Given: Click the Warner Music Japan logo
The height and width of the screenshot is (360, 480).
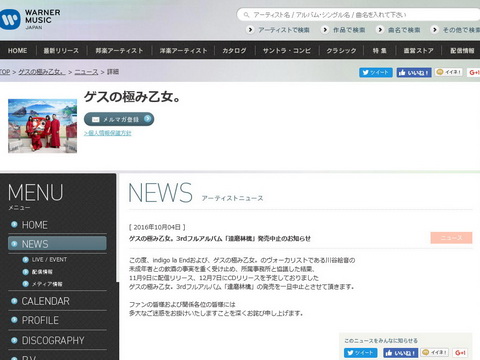Looking at the screenshot, I should tap(30, 19).
